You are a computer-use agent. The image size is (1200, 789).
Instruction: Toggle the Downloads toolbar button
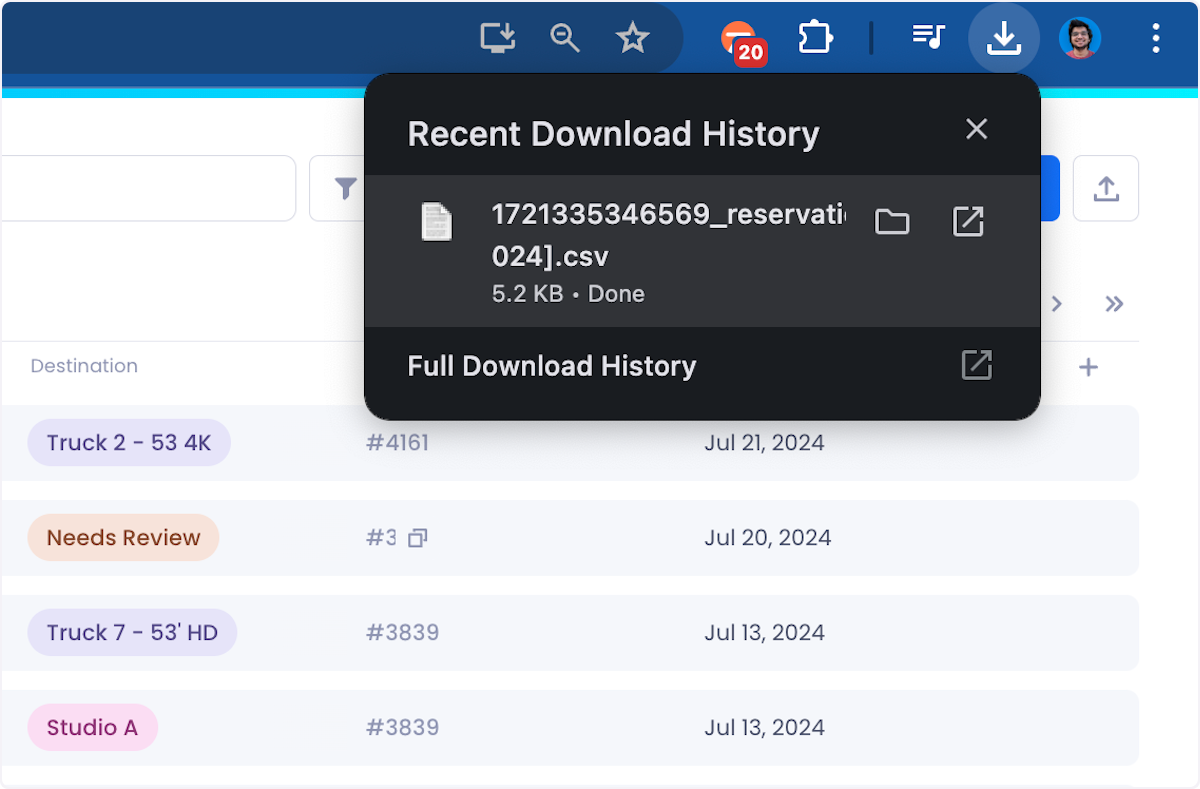1003,38
